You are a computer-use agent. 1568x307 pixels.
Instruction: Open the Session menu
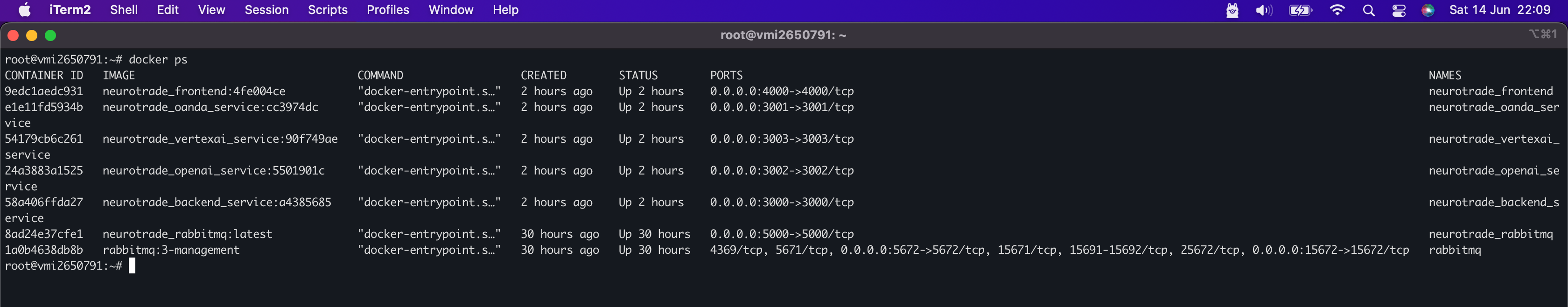click(x=266, y=10)
